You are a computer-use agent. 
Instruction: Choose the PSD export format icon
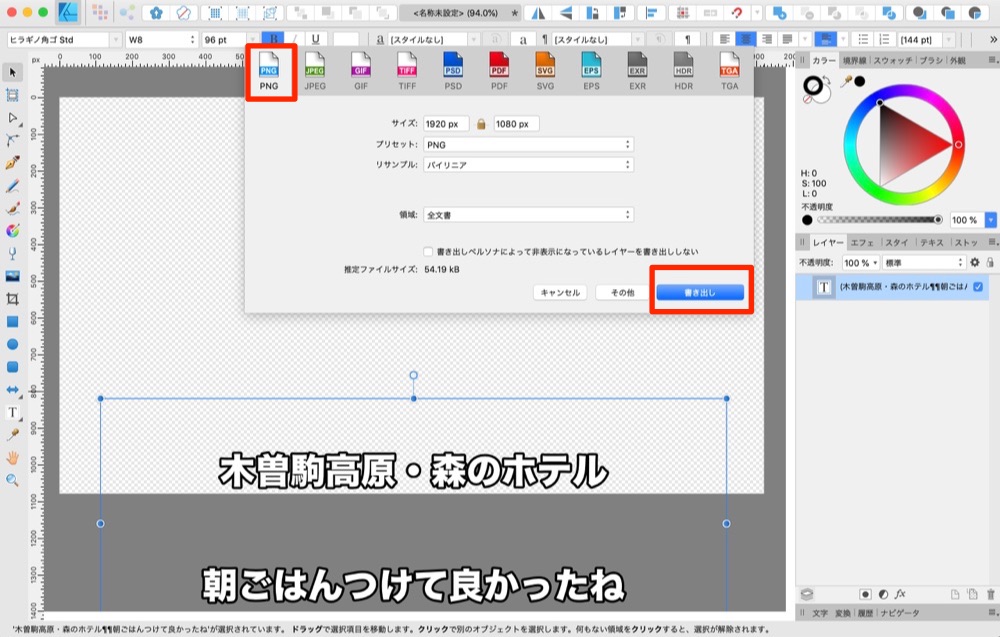(453, 71)
